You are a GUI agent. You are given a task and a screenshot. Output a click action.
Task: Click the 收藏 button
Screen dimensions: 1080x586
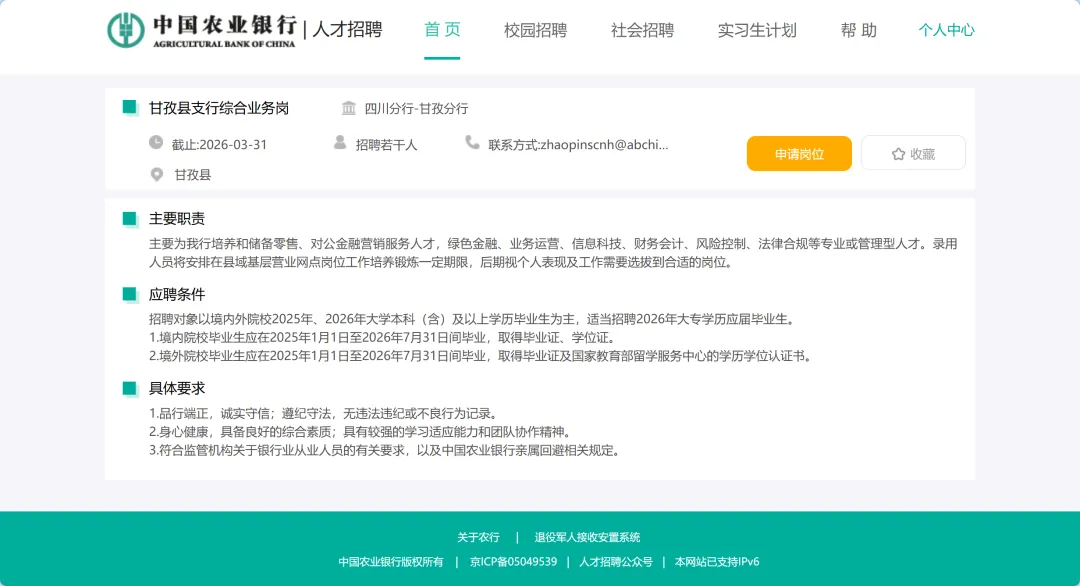pos(913,153)
